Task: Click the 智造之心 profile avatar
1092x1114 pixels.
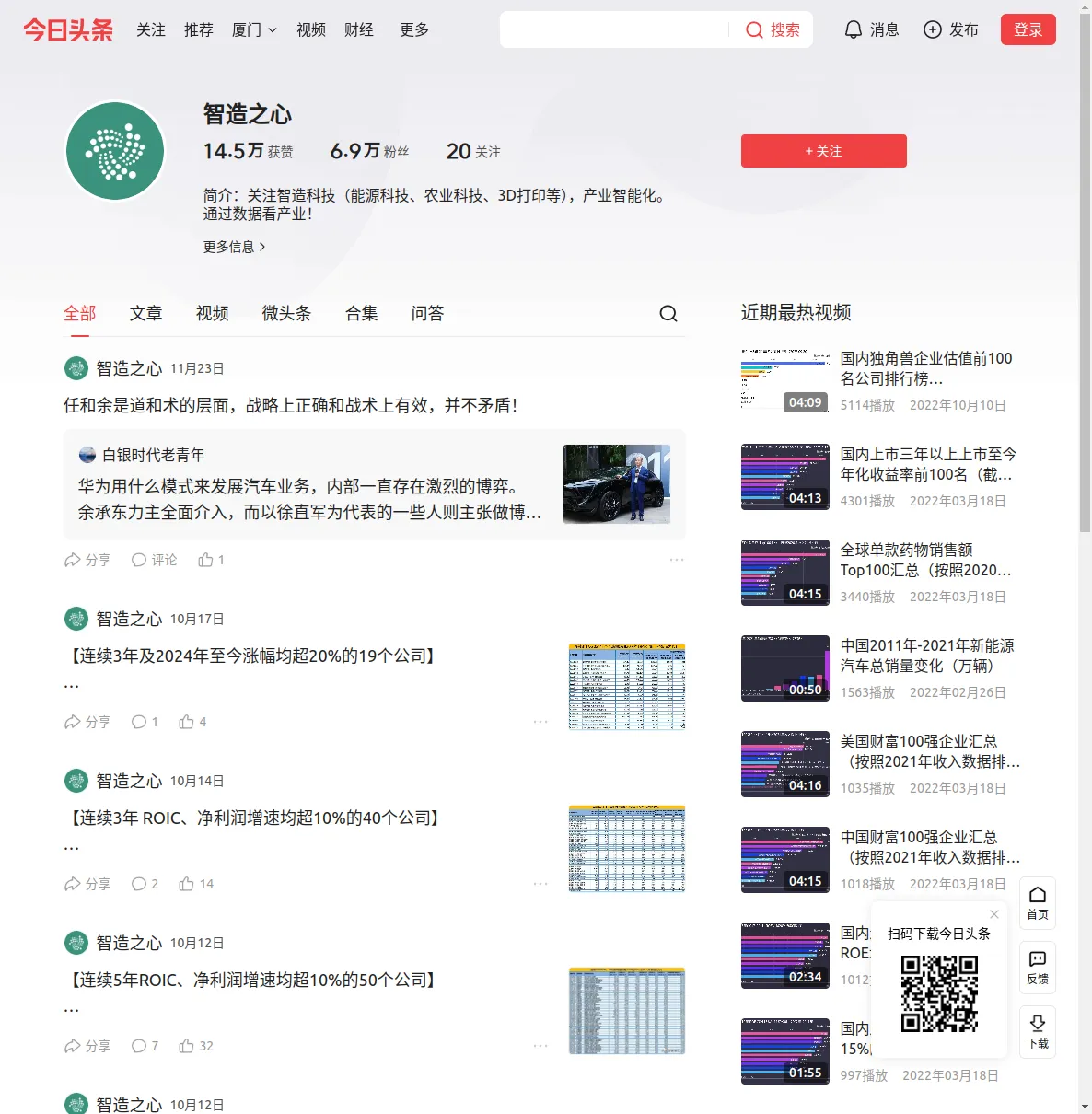Action: point(115,151)
